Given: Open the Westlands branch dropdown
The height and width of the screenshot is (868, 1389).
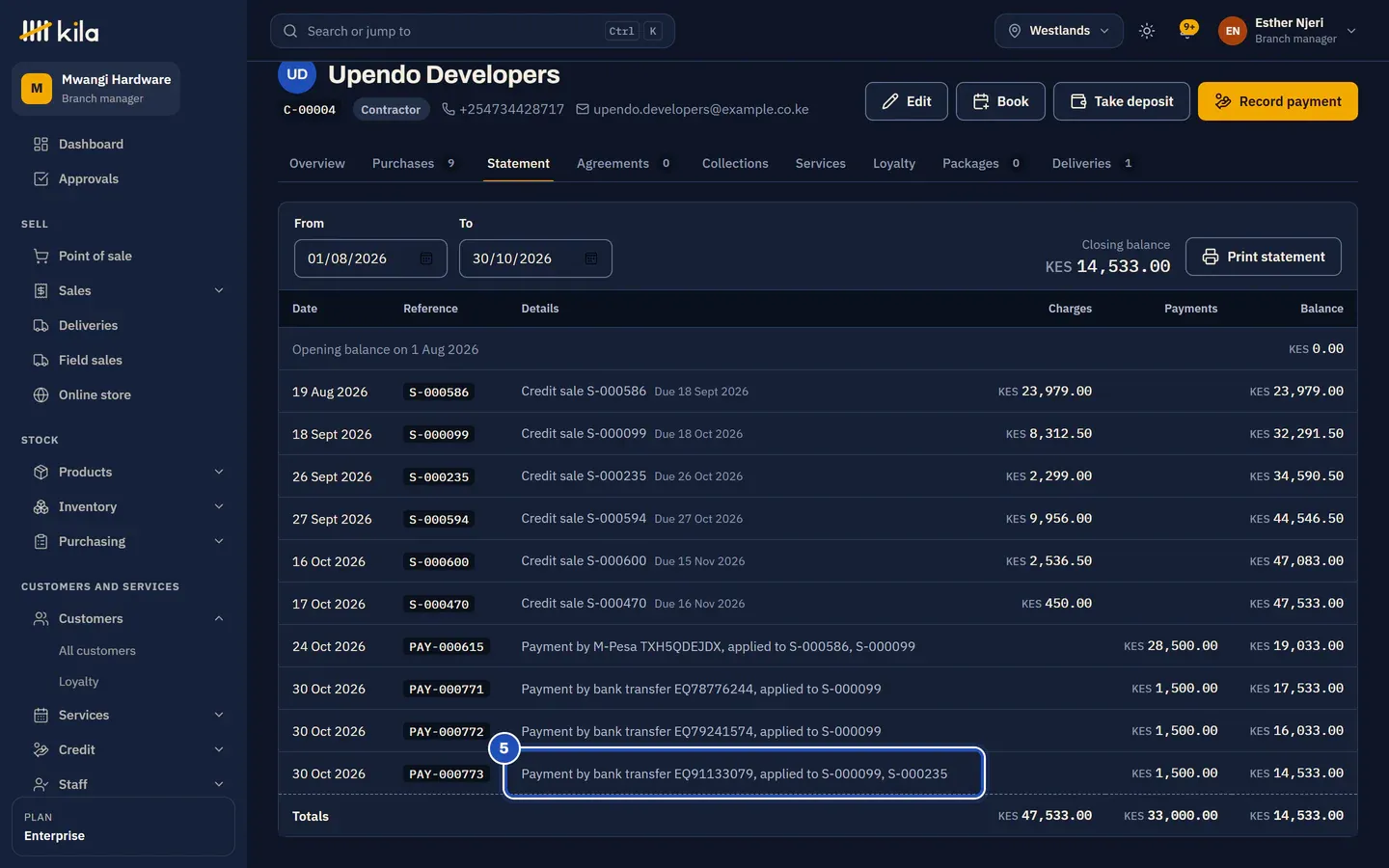Looking at the screenshot, I should point(1058,31).
